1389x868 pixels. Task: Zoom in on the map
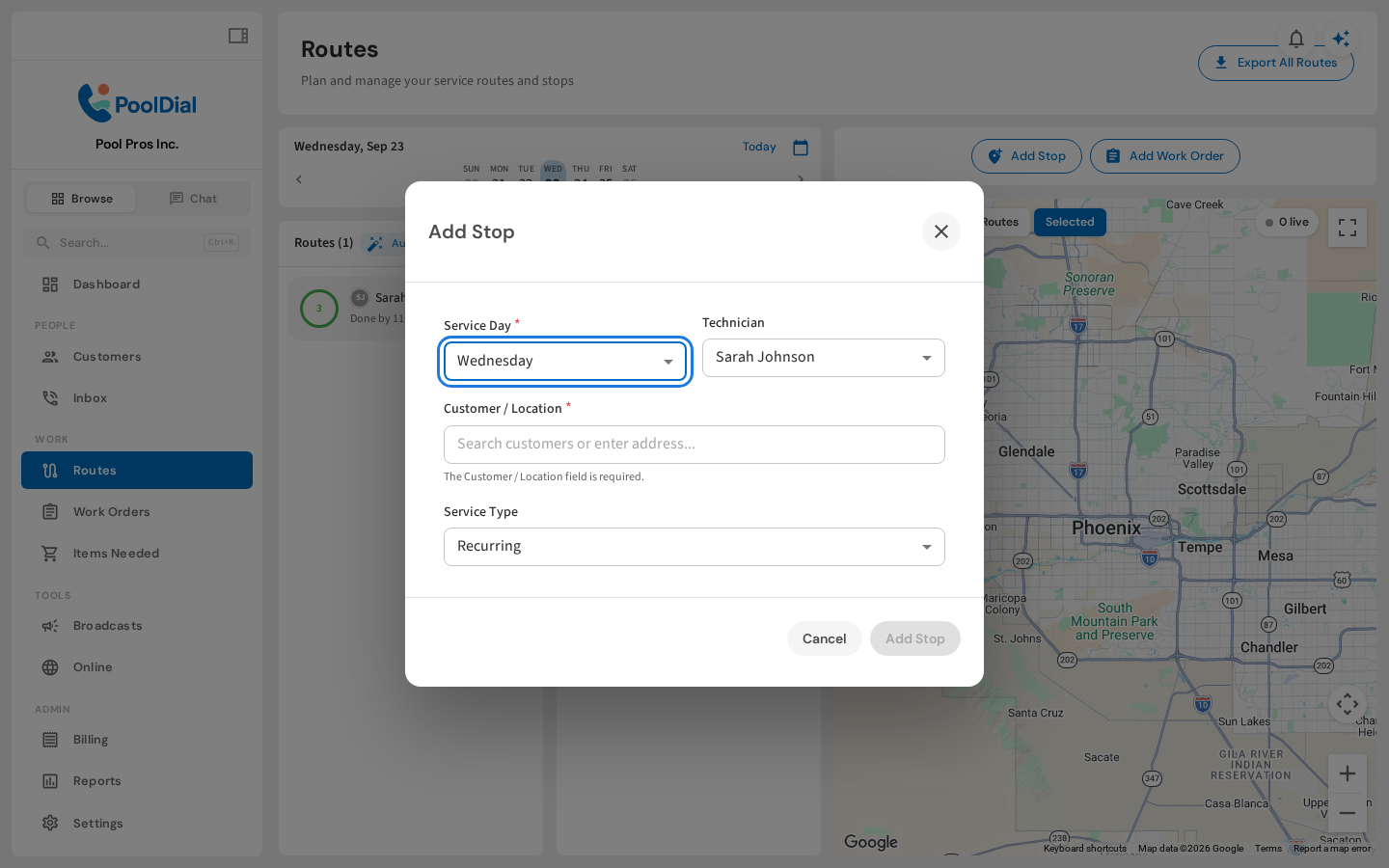(1348, 773)
